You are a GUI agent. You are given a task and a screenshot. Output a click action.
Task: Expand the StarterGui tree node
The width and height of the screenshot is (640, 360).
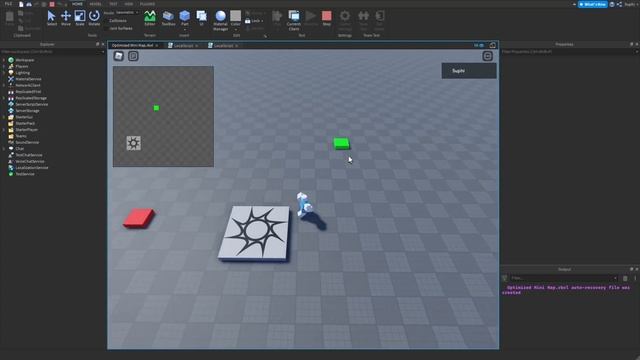(x=4, y=117)
